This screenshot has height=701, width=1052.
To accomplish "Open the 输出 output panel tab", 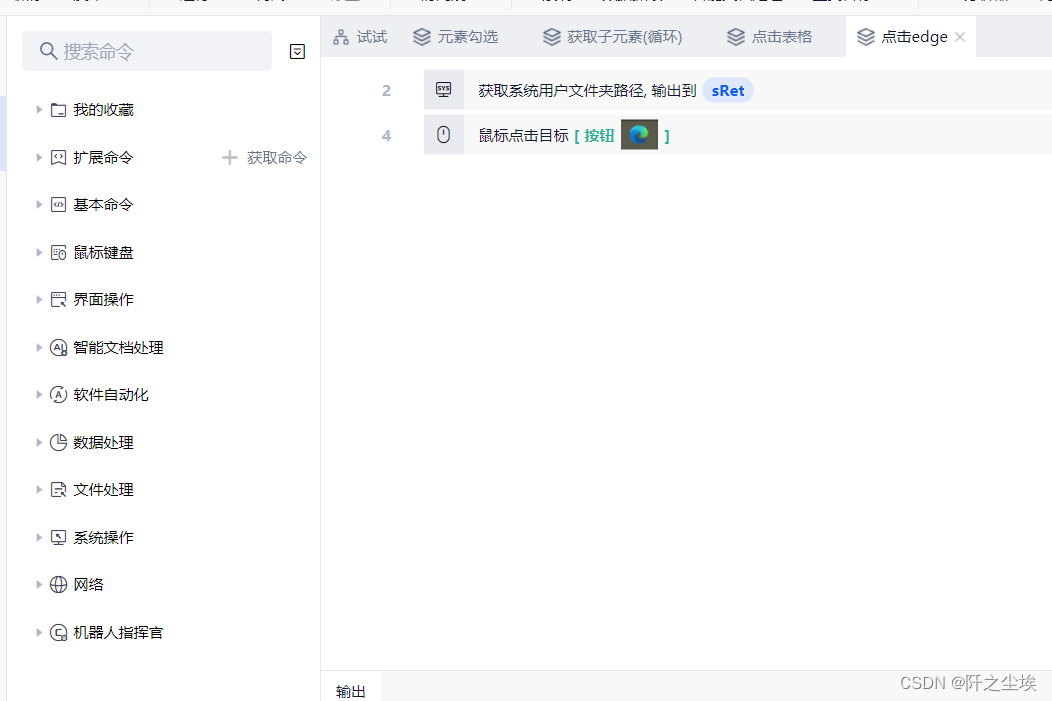I will (351, 691).
